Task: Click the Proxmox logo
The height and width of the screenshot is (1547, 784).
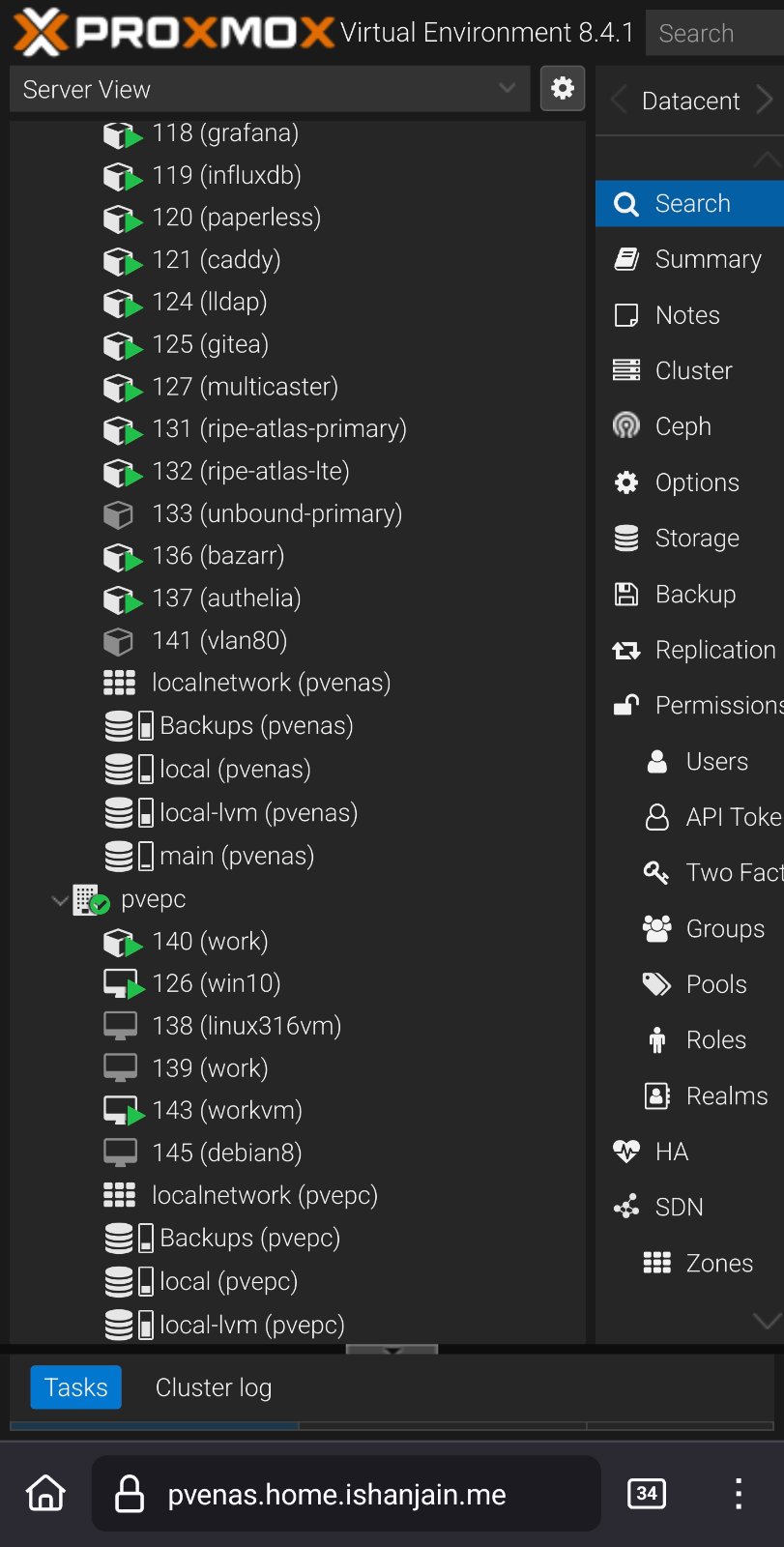Action: (174, 32)
